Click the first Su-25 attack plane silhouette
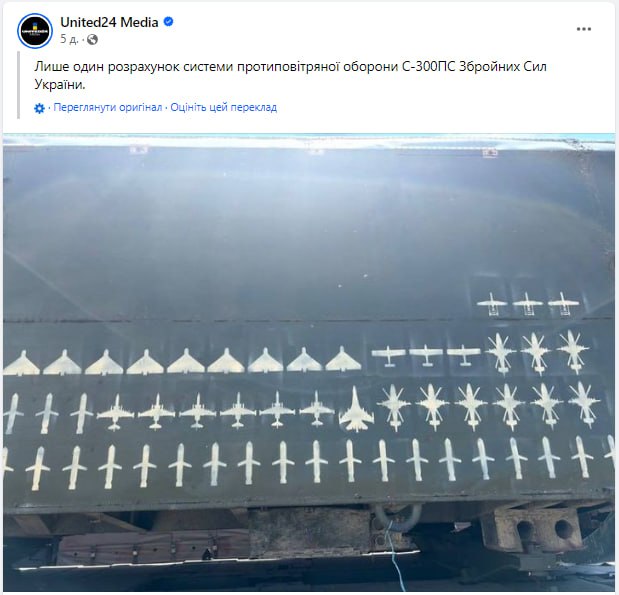This screenshot has height=595, width=619. pyautogui.click(x=116, y=413)
